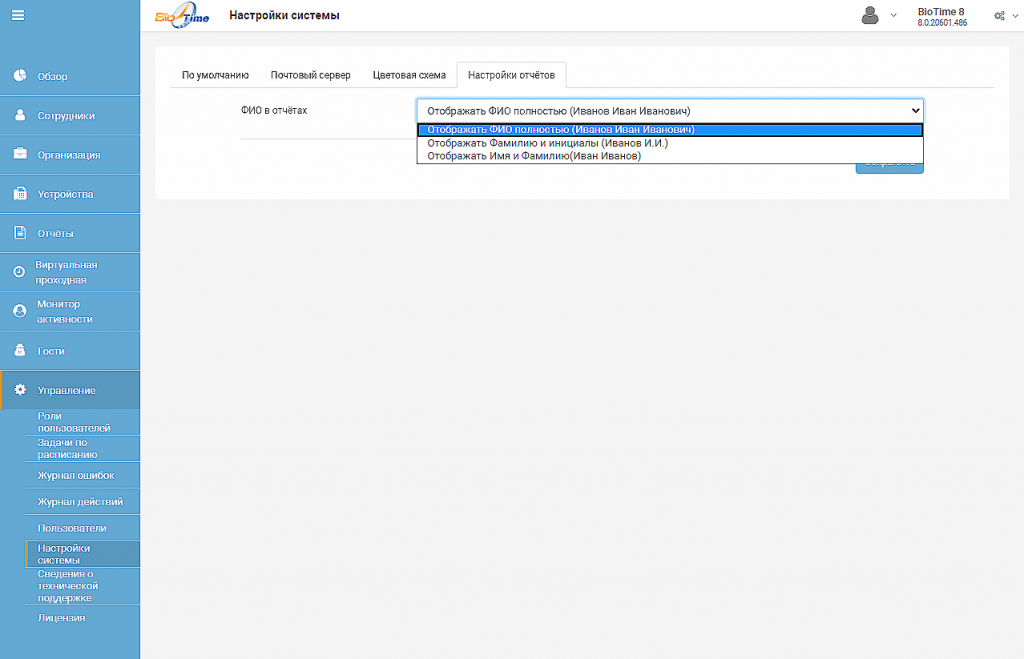
Task: Expand the user account chevron
Action: [893, 16]
